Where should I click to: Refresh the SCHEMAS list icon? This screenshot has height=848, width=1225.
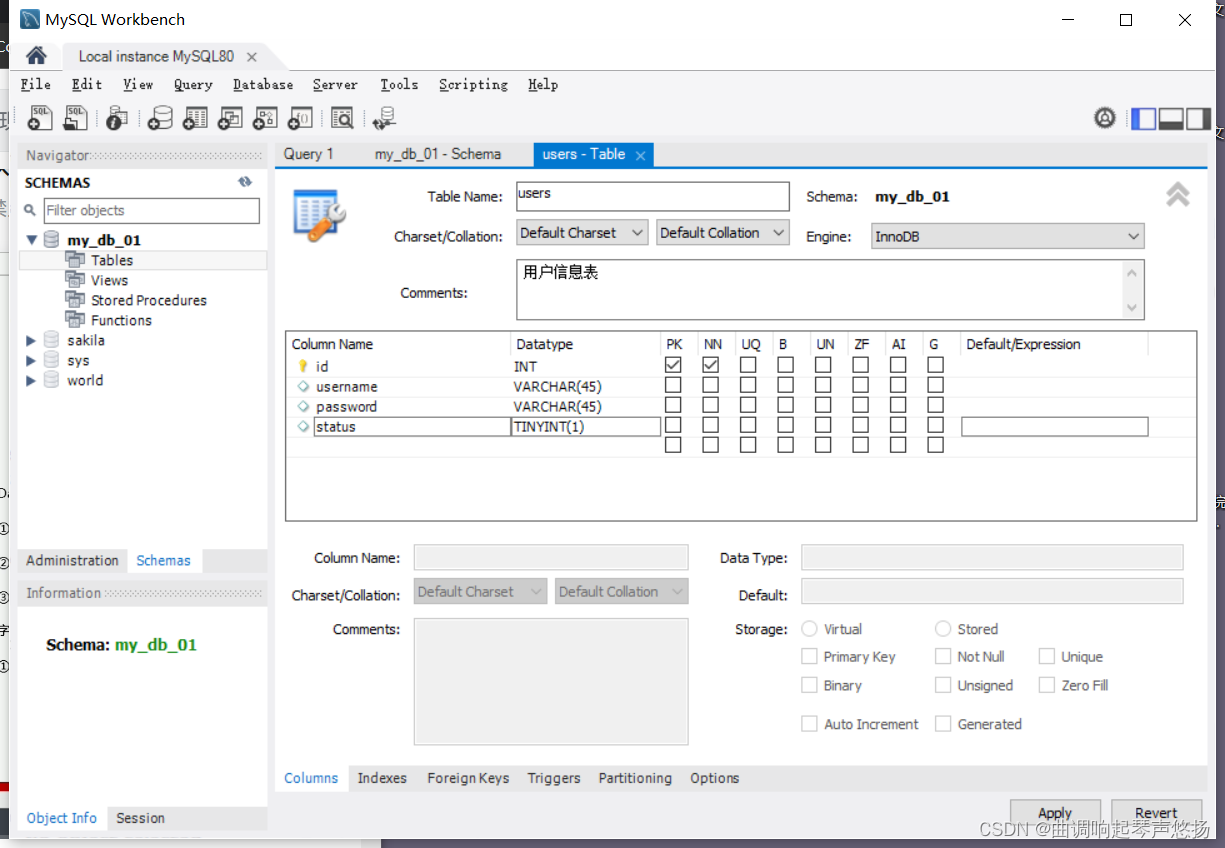(245, 182)
